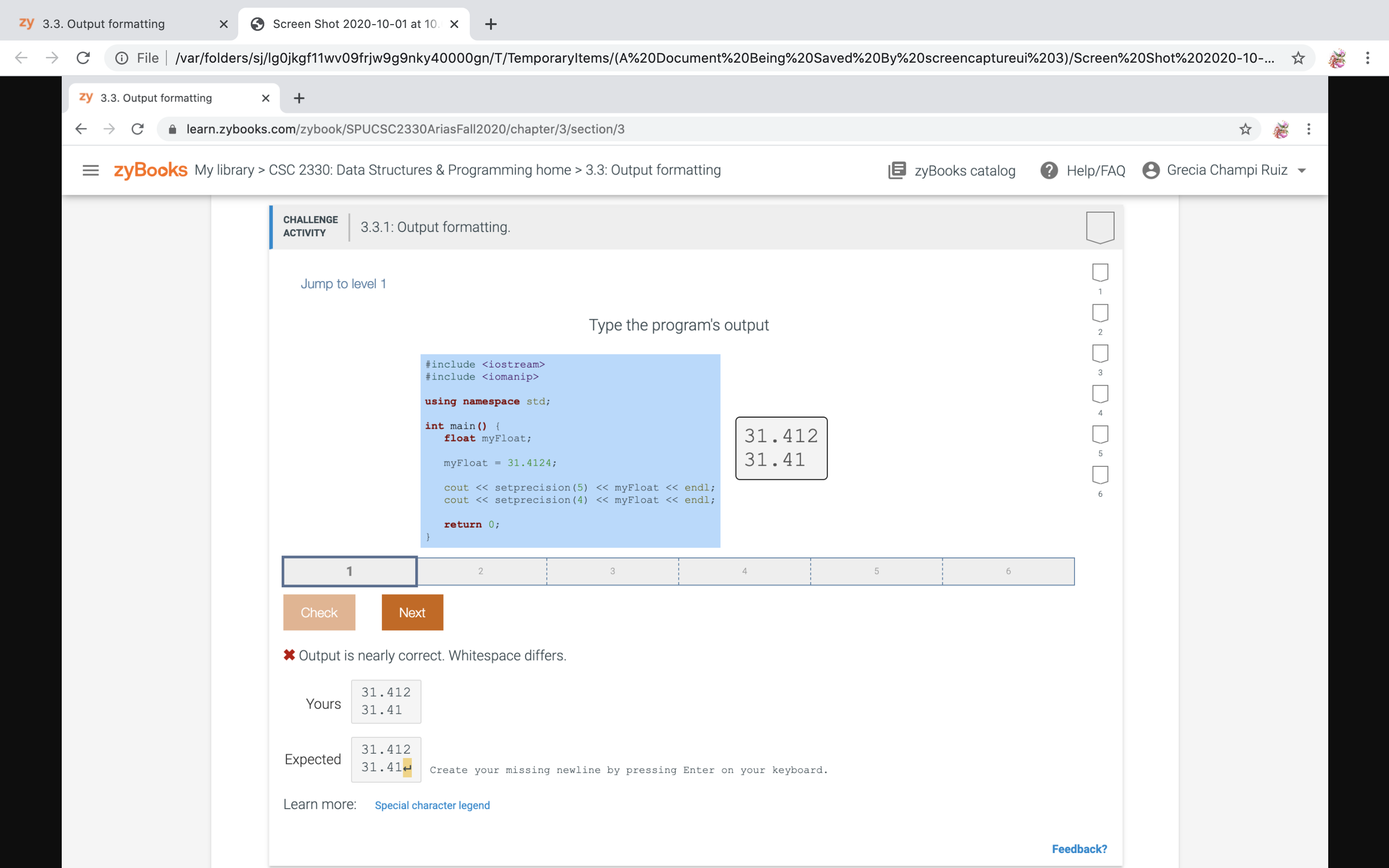
Task: Select the Screen Shot 2020-10-01 tab
Action: coord(354,24)
